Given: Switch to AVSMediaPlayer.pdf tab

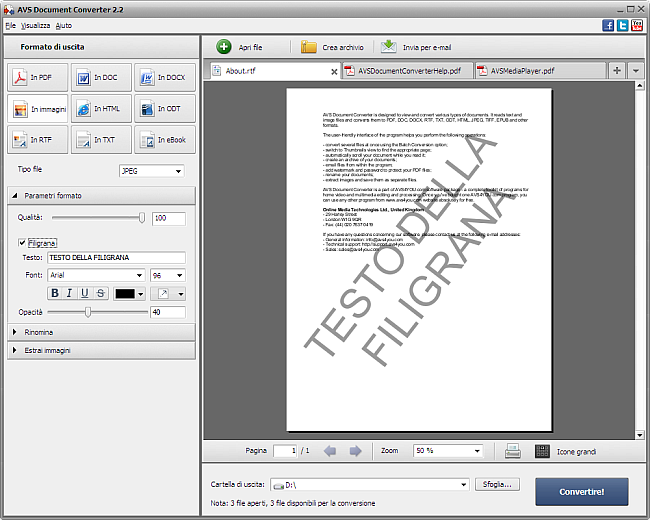Looking at the screenshot, I should (x=541, y=71).
